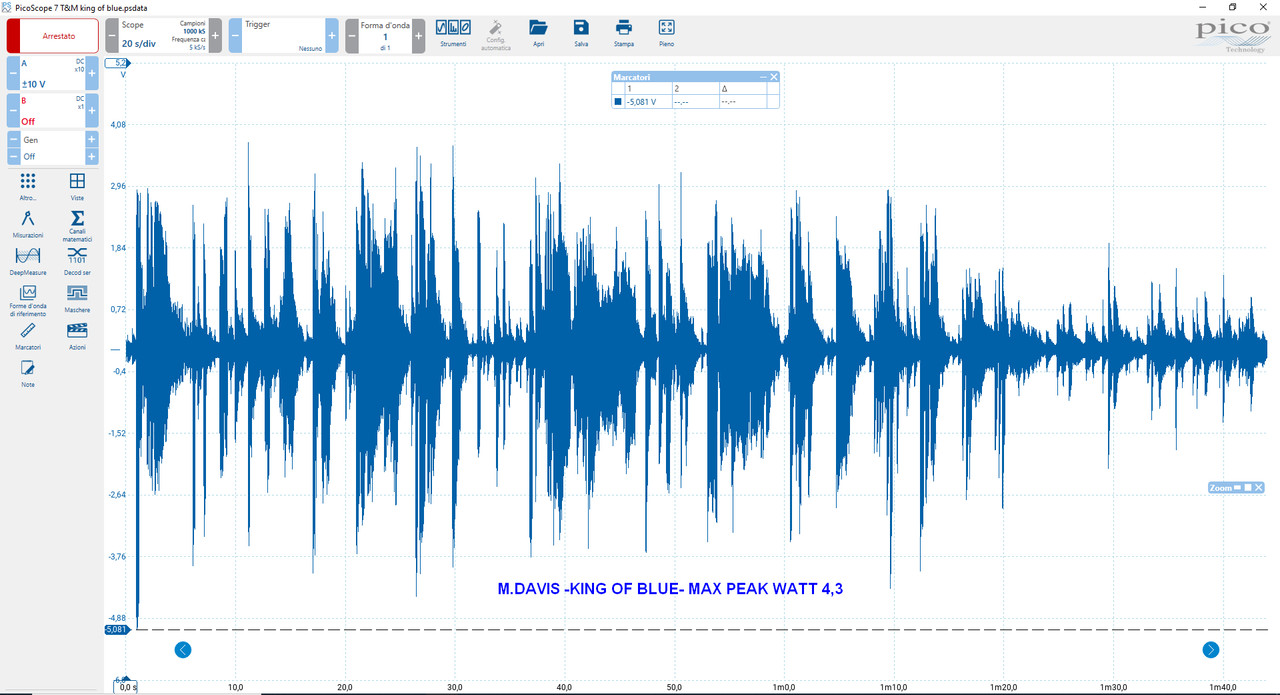Minimize the Zoom overview panel
The height and width of the screenshot is (695, 1280).
coord(1237,487)
